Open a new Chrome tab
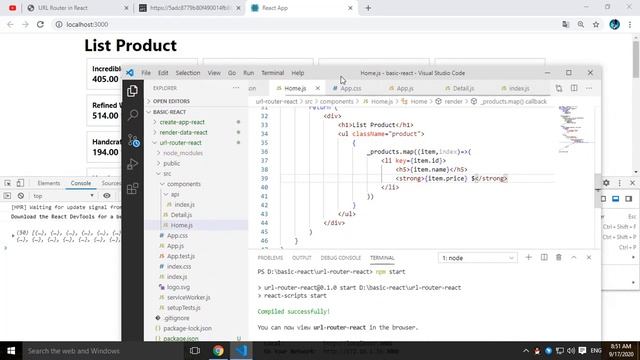The height and width of the screenshot is (360, 640). pyautogui.click(x=368, y=8)
